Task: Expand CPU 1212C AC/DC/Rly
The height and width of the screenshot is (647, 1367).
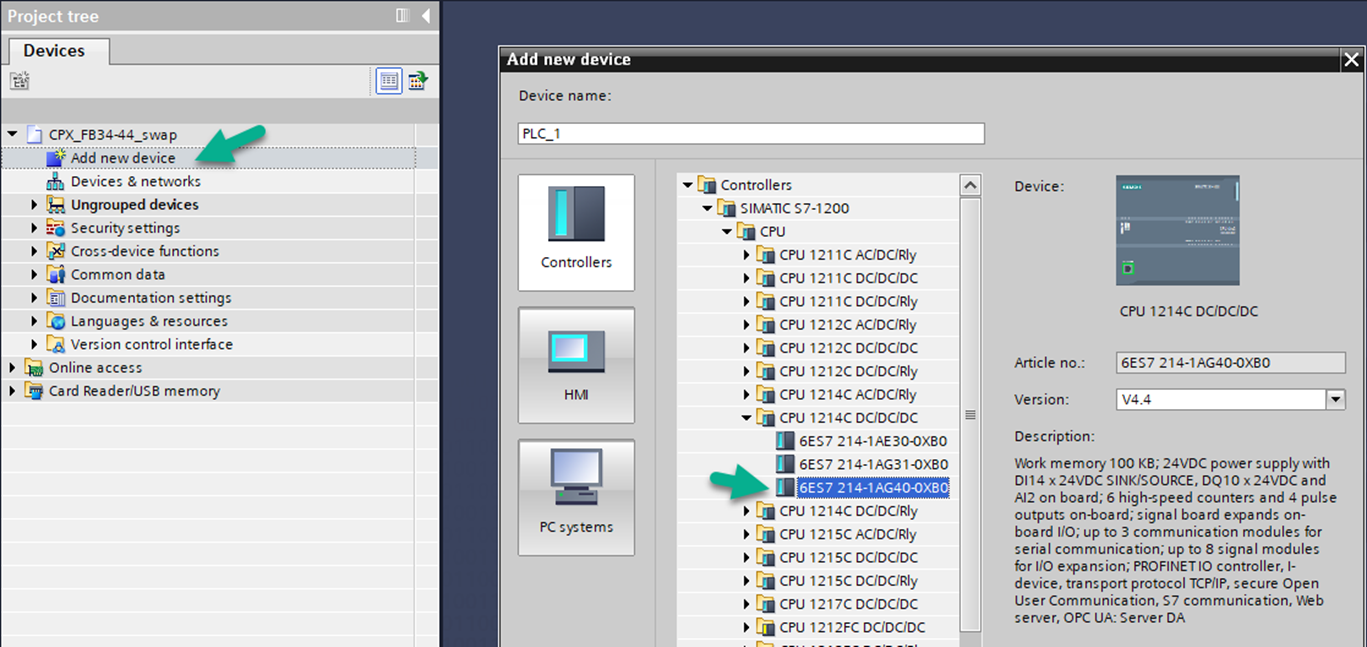Action: coord(746,324)
